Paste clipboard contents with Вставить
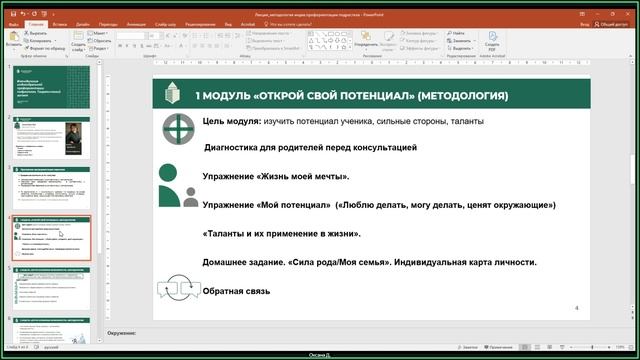The image size is (640, 360). [x=13, y=40]
